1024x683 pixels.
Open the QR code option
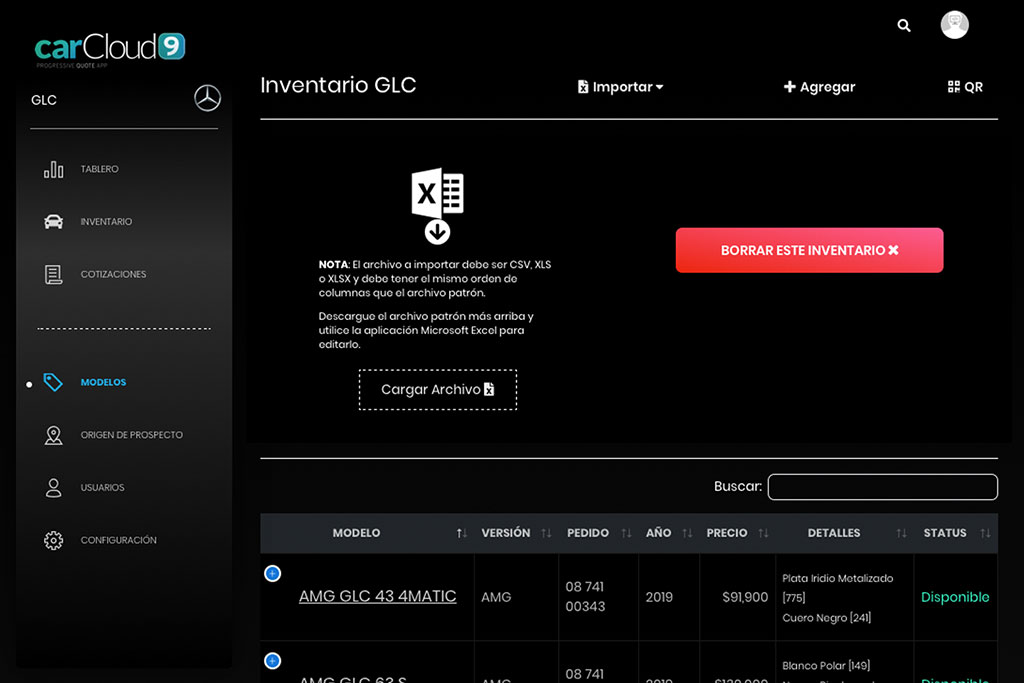click(x=965, y=87)
